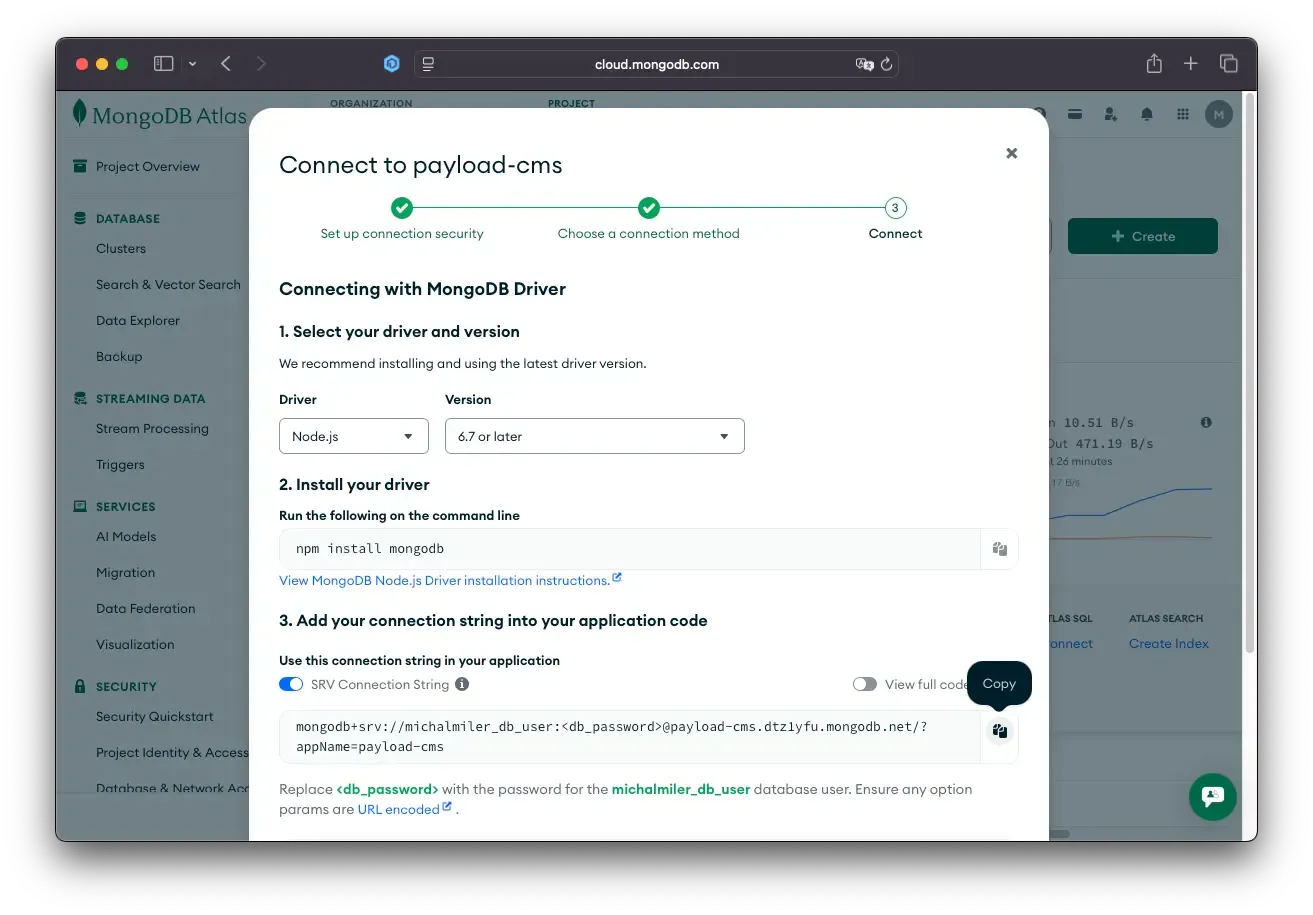Open Backup in sidebar
Screen dimensions: 1313x915
119,356
